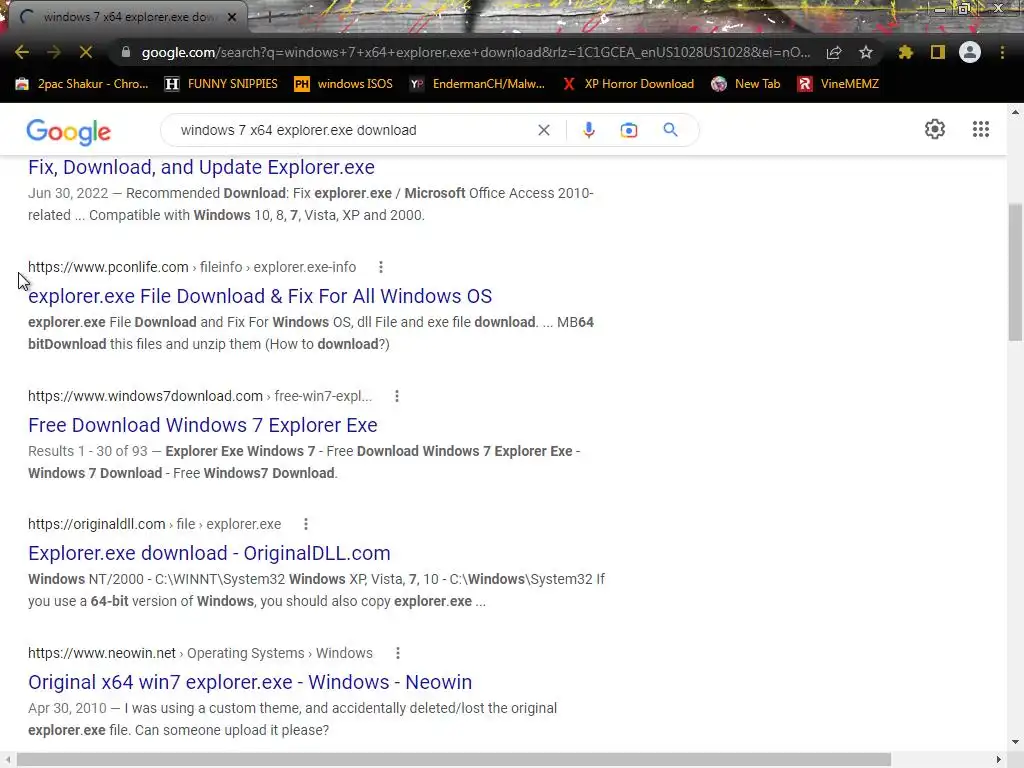The image size is (1024, 768).
Task: Click the magnifying glass search button
Action: coord(670,130)
